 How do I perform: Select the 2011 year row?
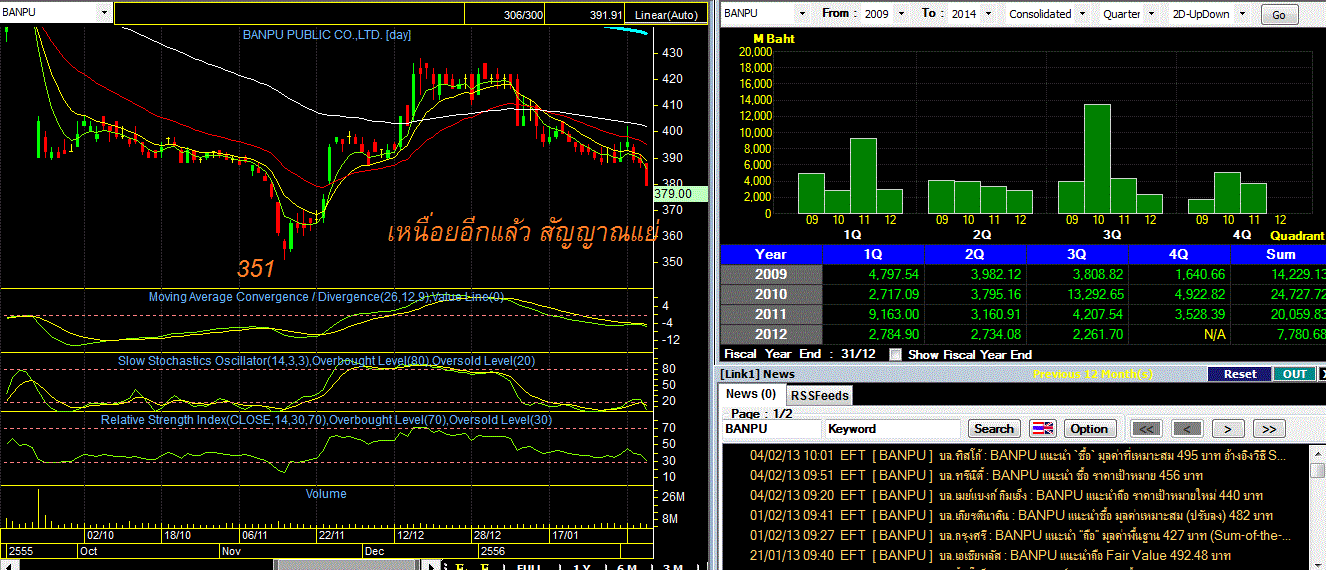tap(771, 314)
